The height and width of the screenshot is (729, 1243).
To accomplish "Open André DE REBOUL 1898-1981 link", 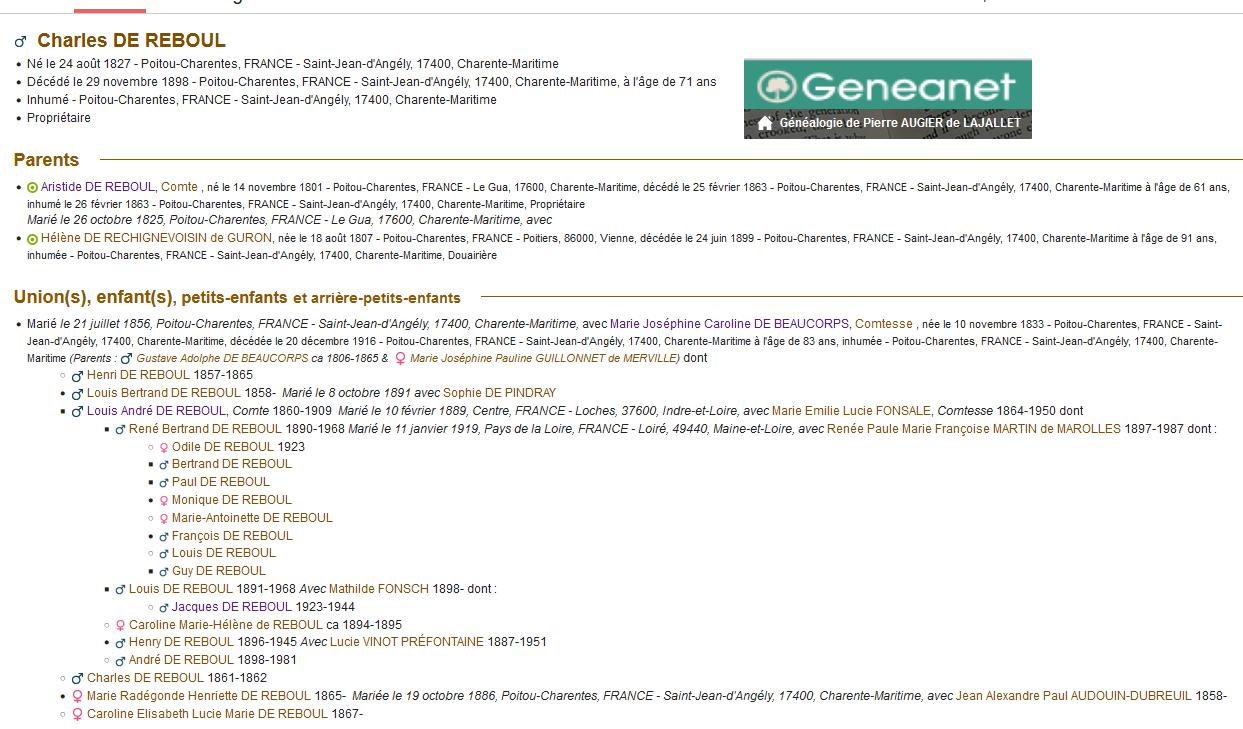I will point(181,660).
